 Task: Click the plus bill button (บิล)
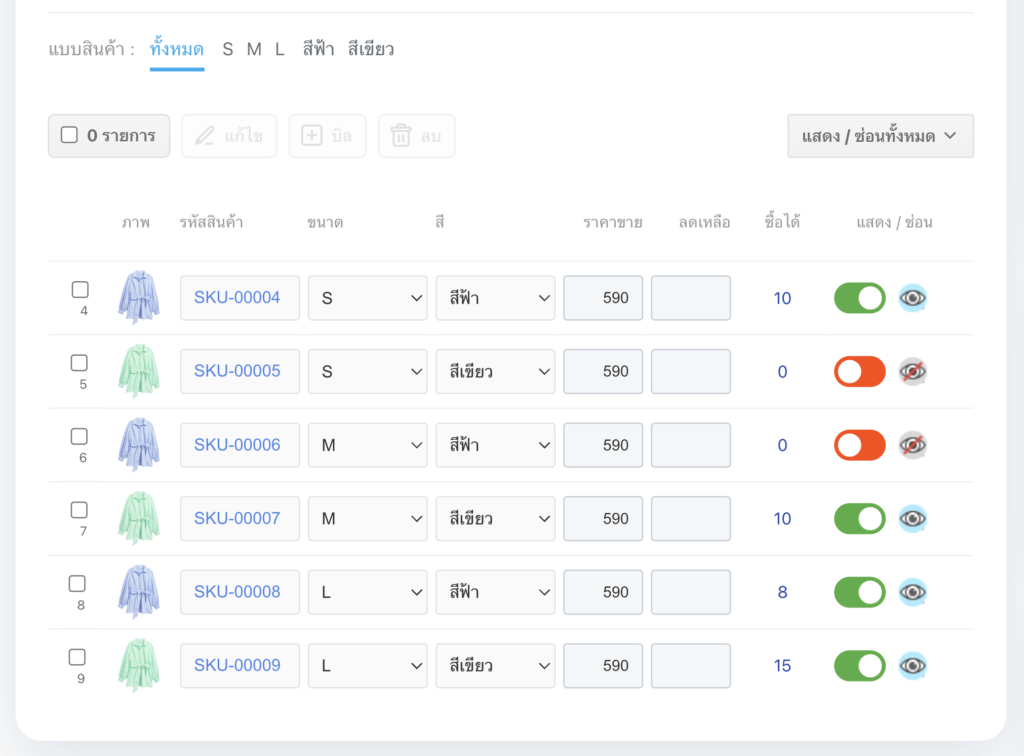click(327, 136)
